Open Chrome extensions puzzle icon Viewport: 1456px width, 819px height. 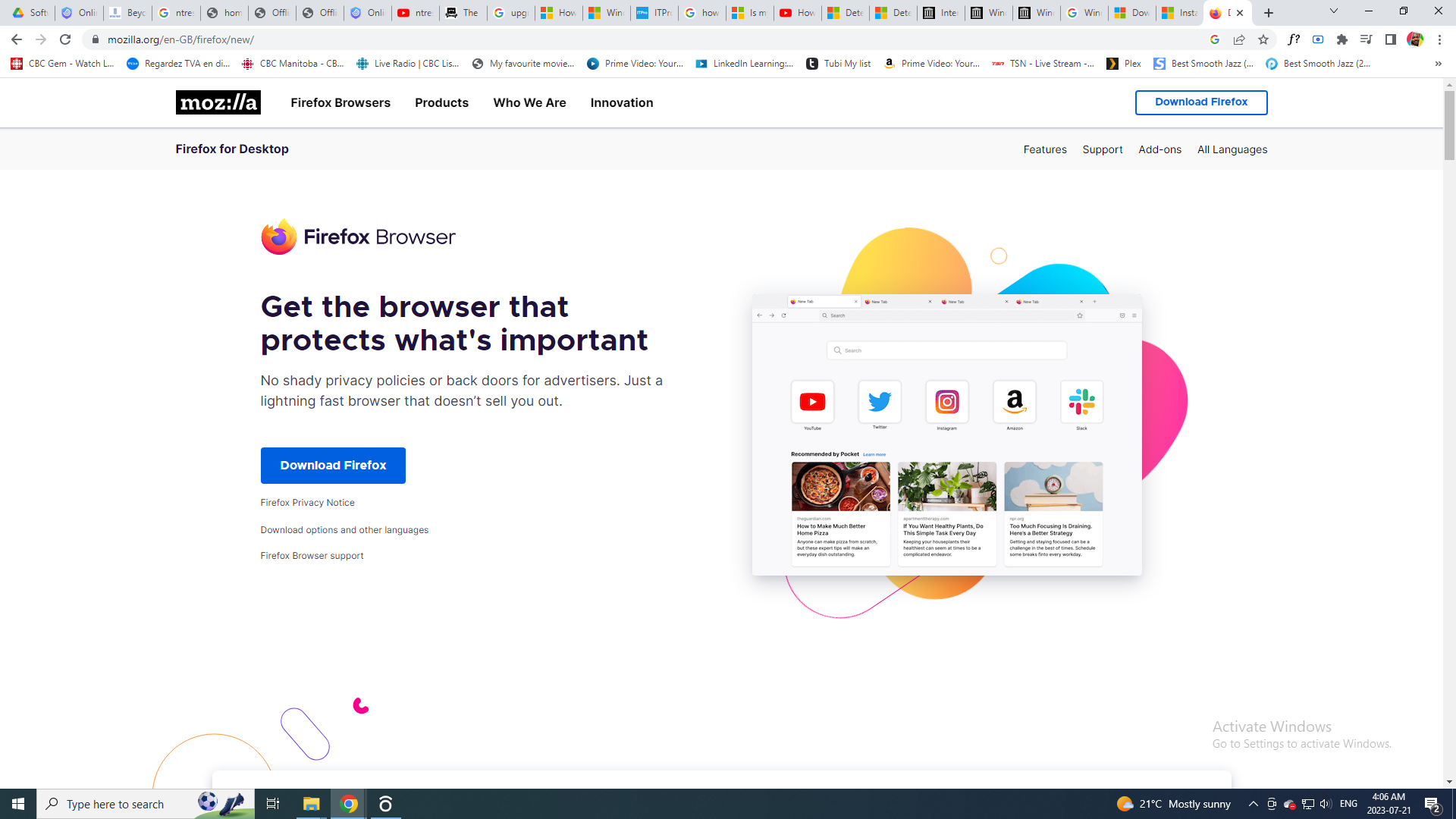pos(1342,39)
